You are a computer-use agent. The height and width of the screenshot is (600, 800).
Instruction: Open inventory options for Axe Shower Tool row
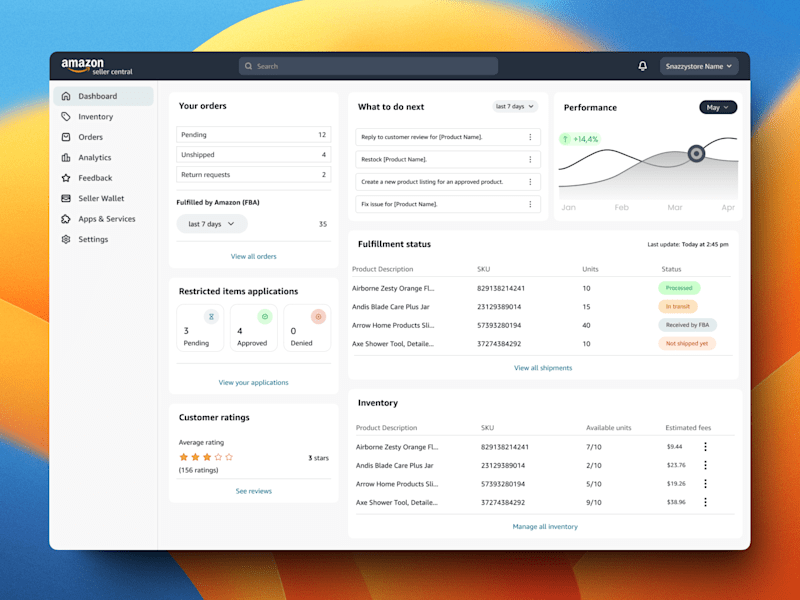[705, 502]
